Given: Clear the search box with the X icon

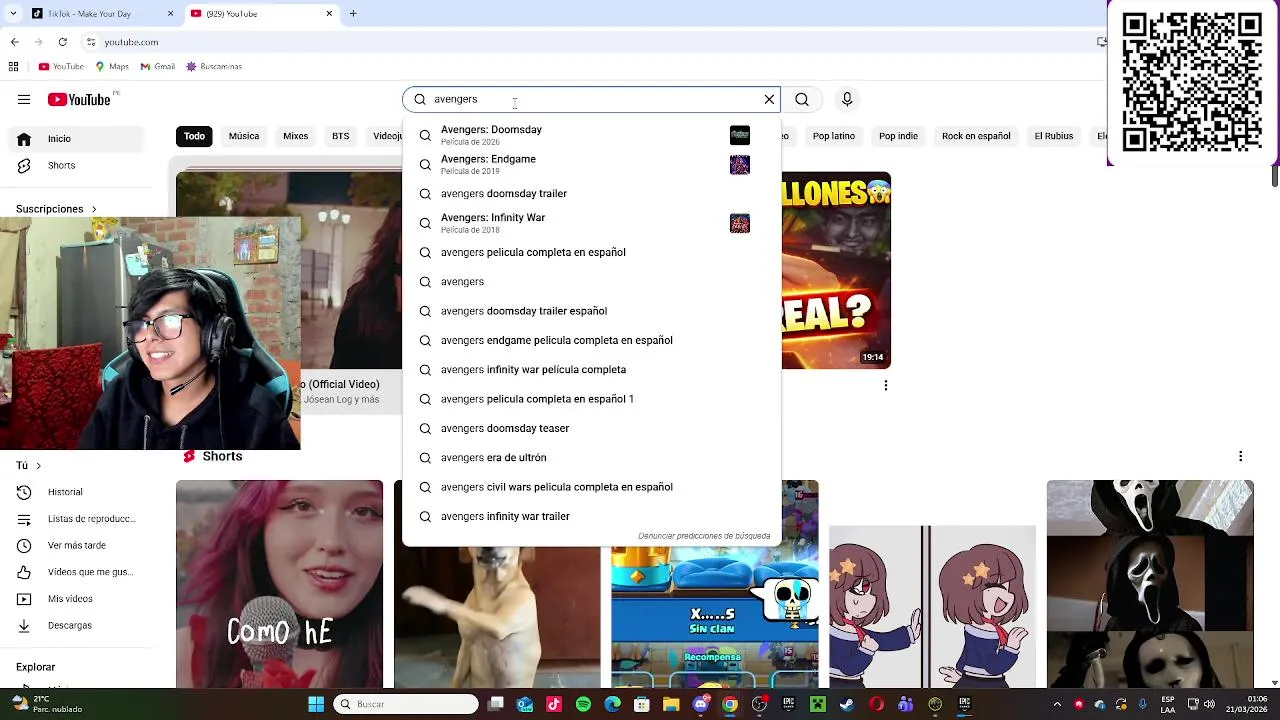Looking at the screenshot, I should tap(769, 99).
